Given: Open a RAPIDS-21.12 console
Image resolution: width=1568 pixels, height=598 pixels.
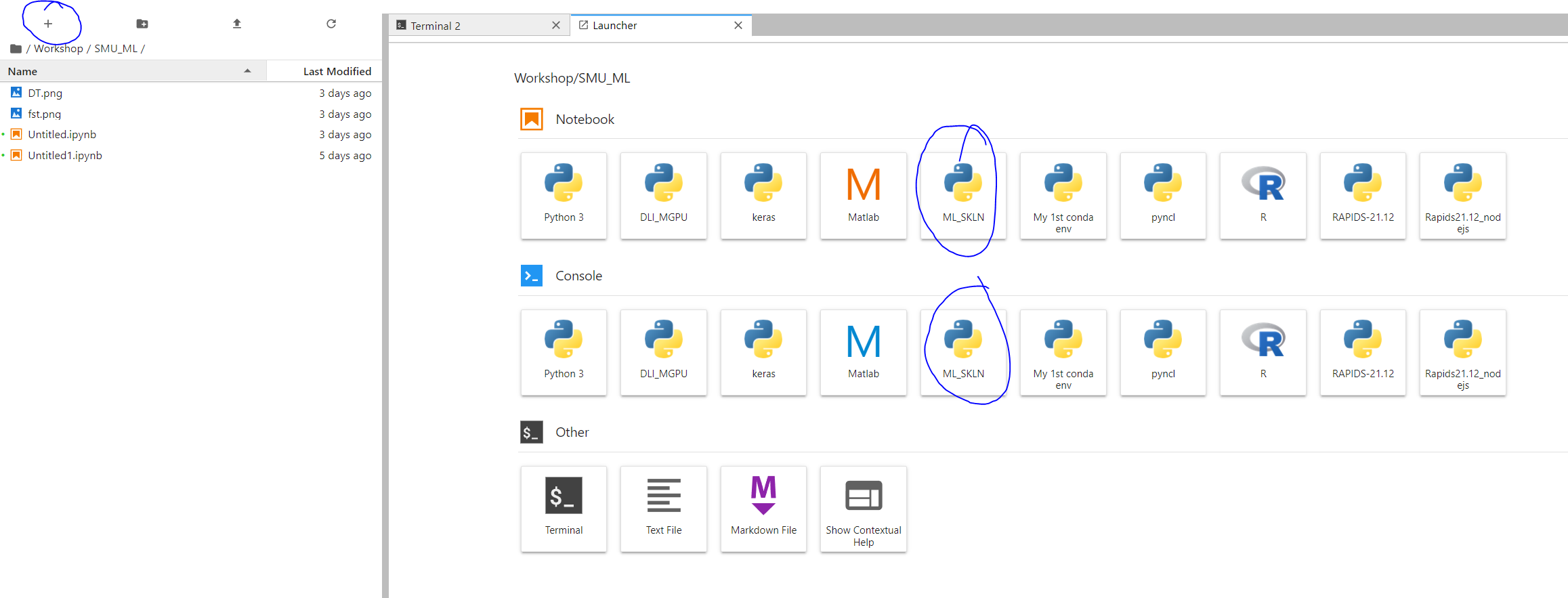Looking at the screenshot, I should (1363, 352).
